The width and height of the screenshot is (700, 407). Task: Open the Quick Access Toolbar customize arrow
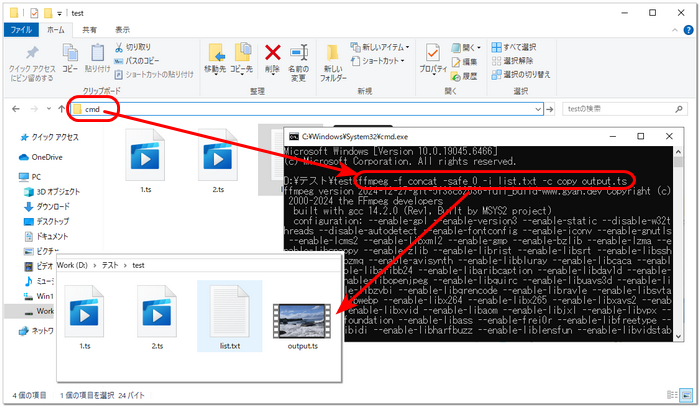[x=59, y=13]
